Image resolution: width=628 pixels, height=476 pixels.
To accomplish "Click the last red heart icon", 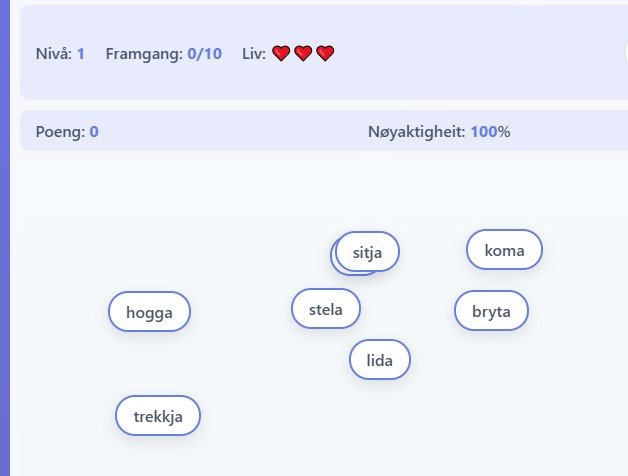I will (325, 53).
